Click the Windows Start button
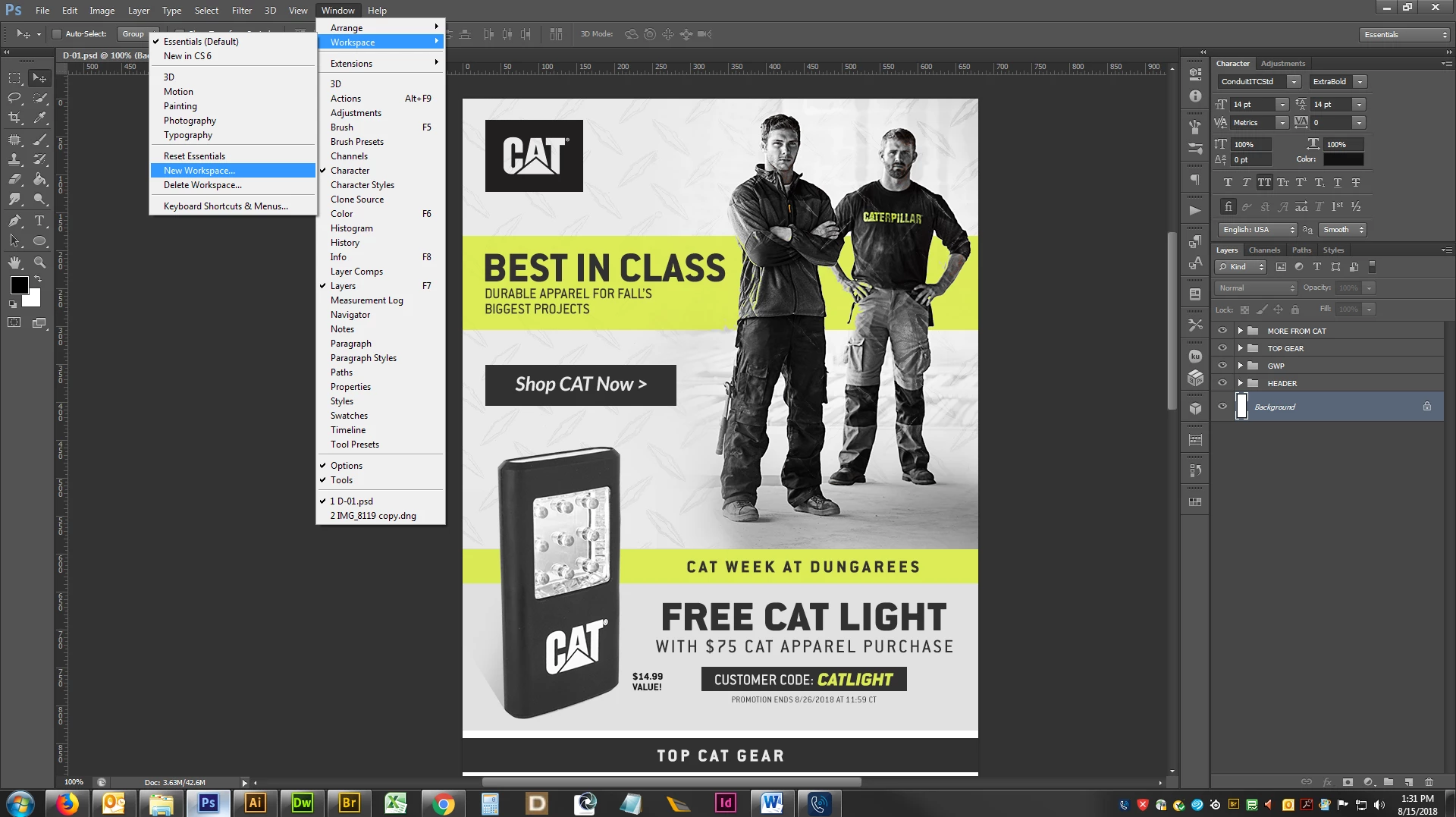1456x817 pixels. pyautogui.click(x=20, y=803)
